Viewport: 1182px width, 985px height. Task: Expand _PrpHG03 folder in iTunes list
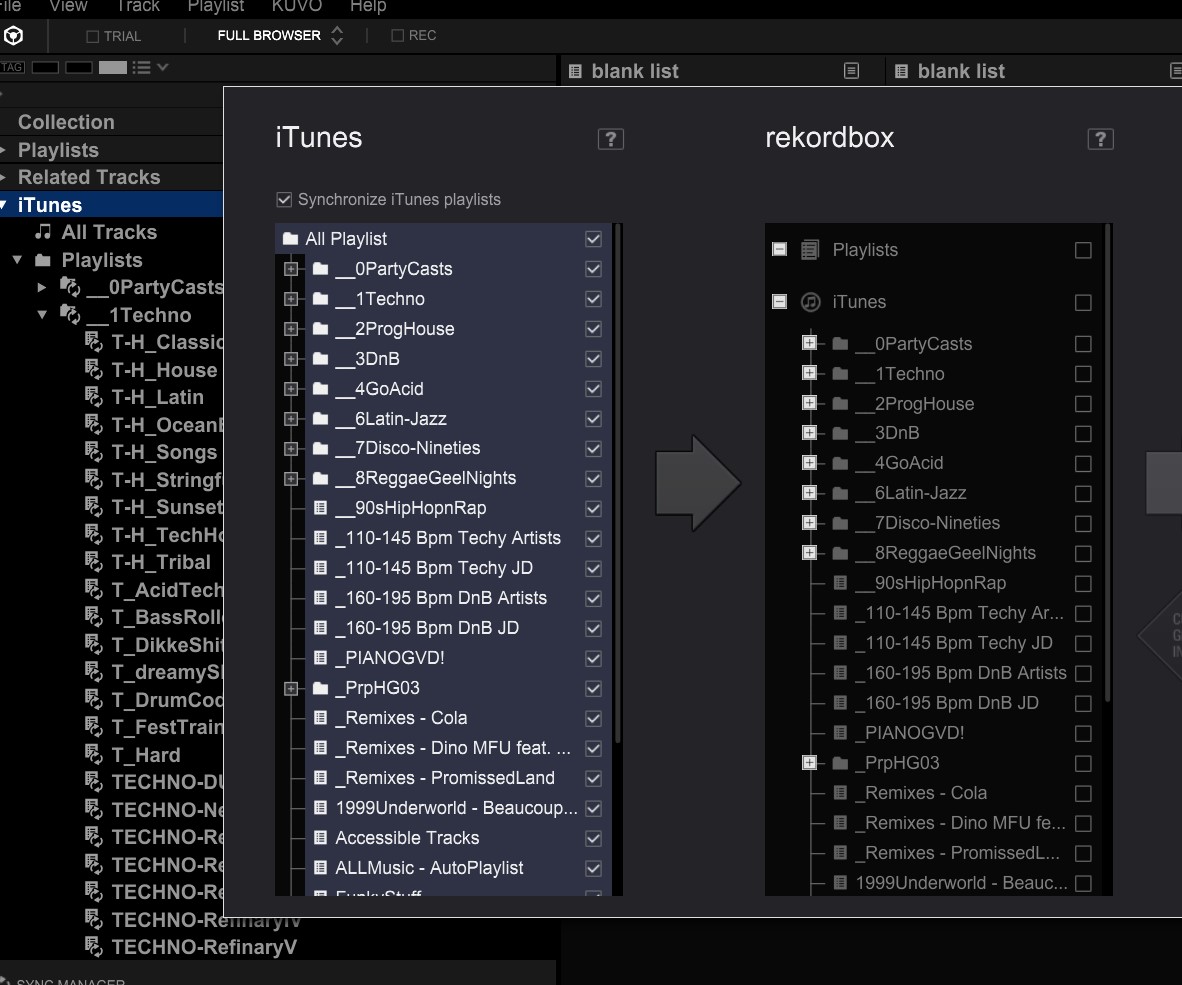click(x=291, y=688)
